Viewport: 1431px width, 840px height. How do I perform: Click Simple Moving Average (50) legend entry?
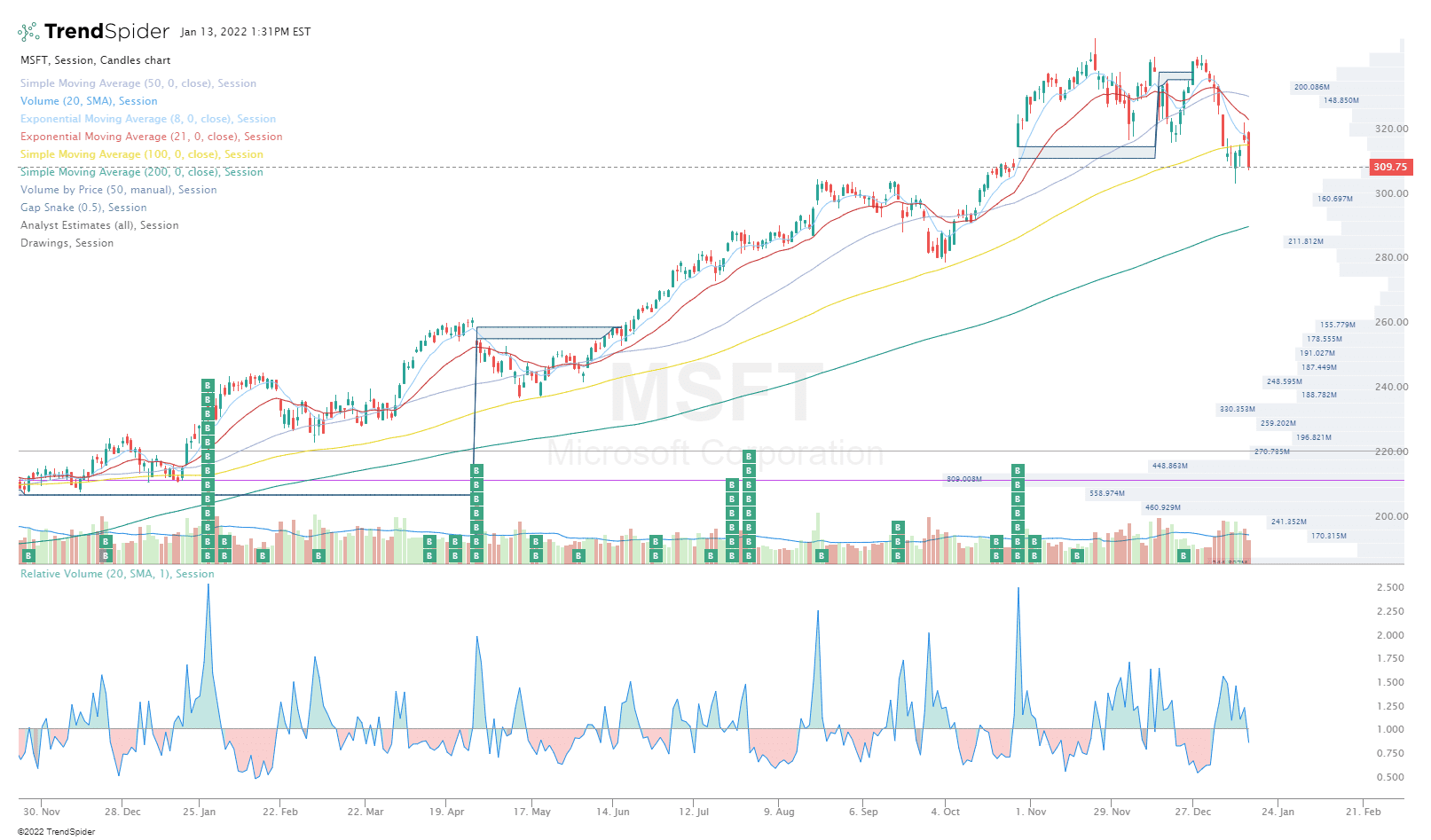tap(138, 83)
